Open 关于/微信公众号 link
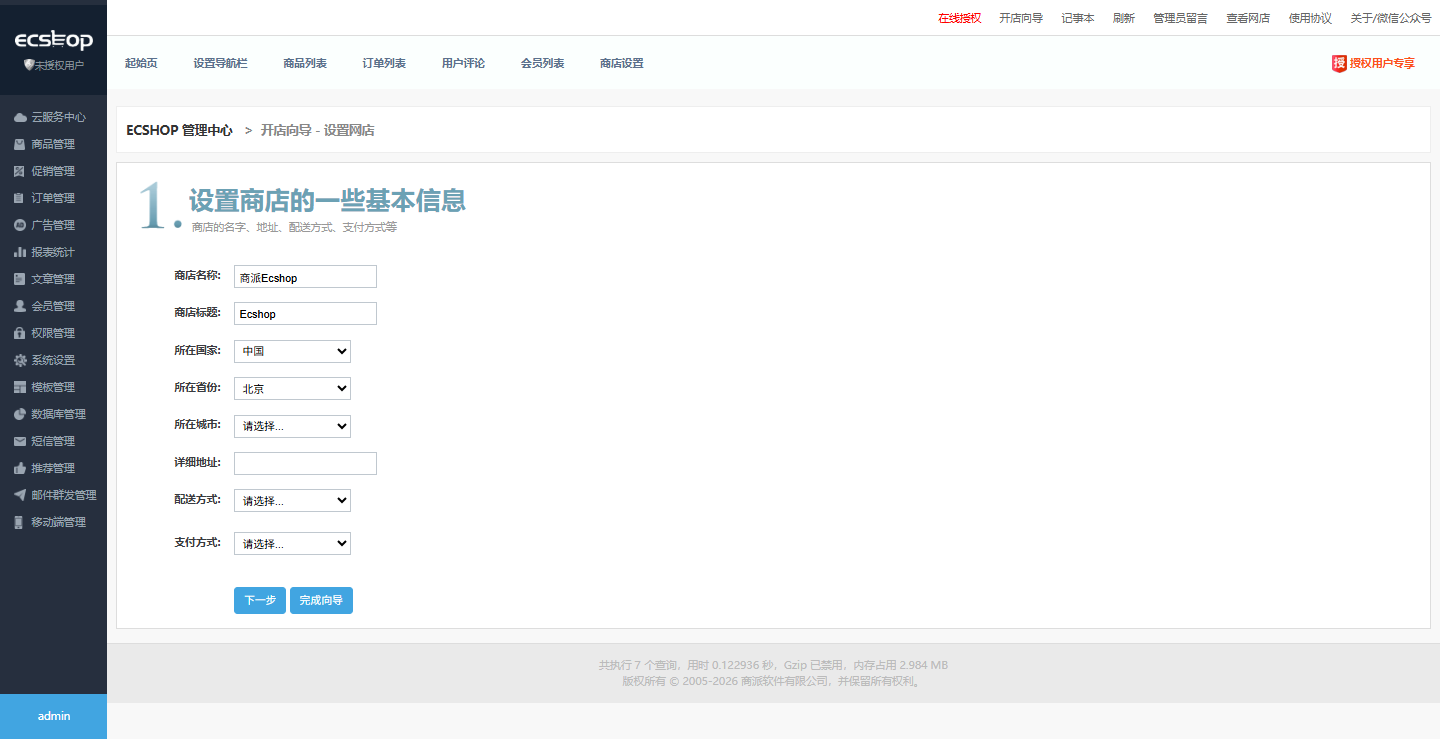 coord(1391,18)
